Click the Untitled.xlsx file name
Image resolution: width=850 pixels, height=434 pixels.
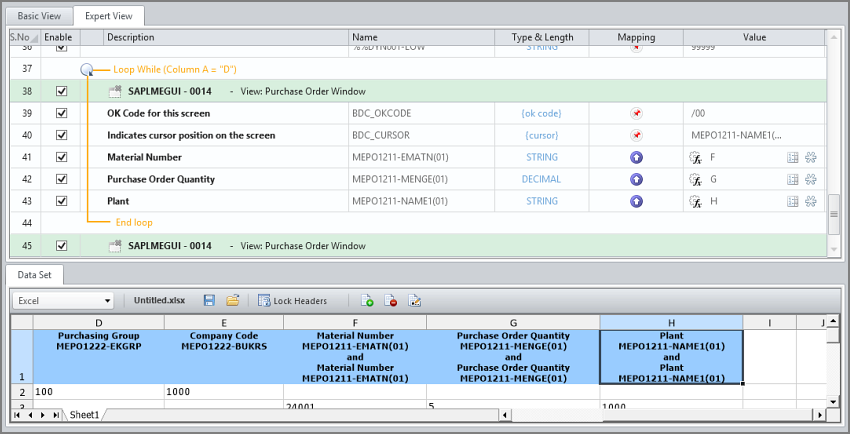159,301
